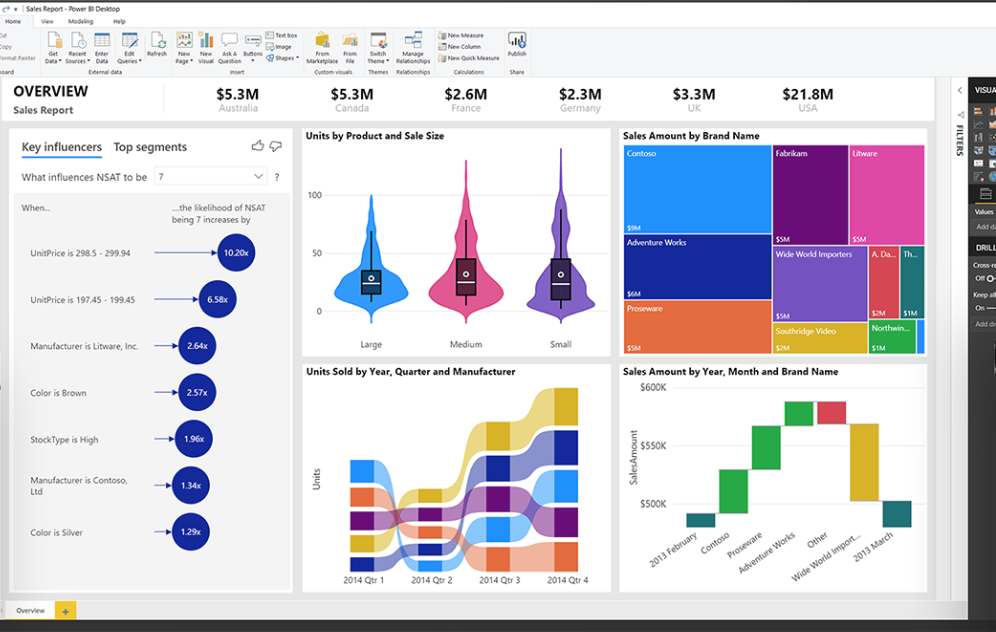Click the thumbs down icon
This screenshot has height=632, width=996.
pos(276,146)
